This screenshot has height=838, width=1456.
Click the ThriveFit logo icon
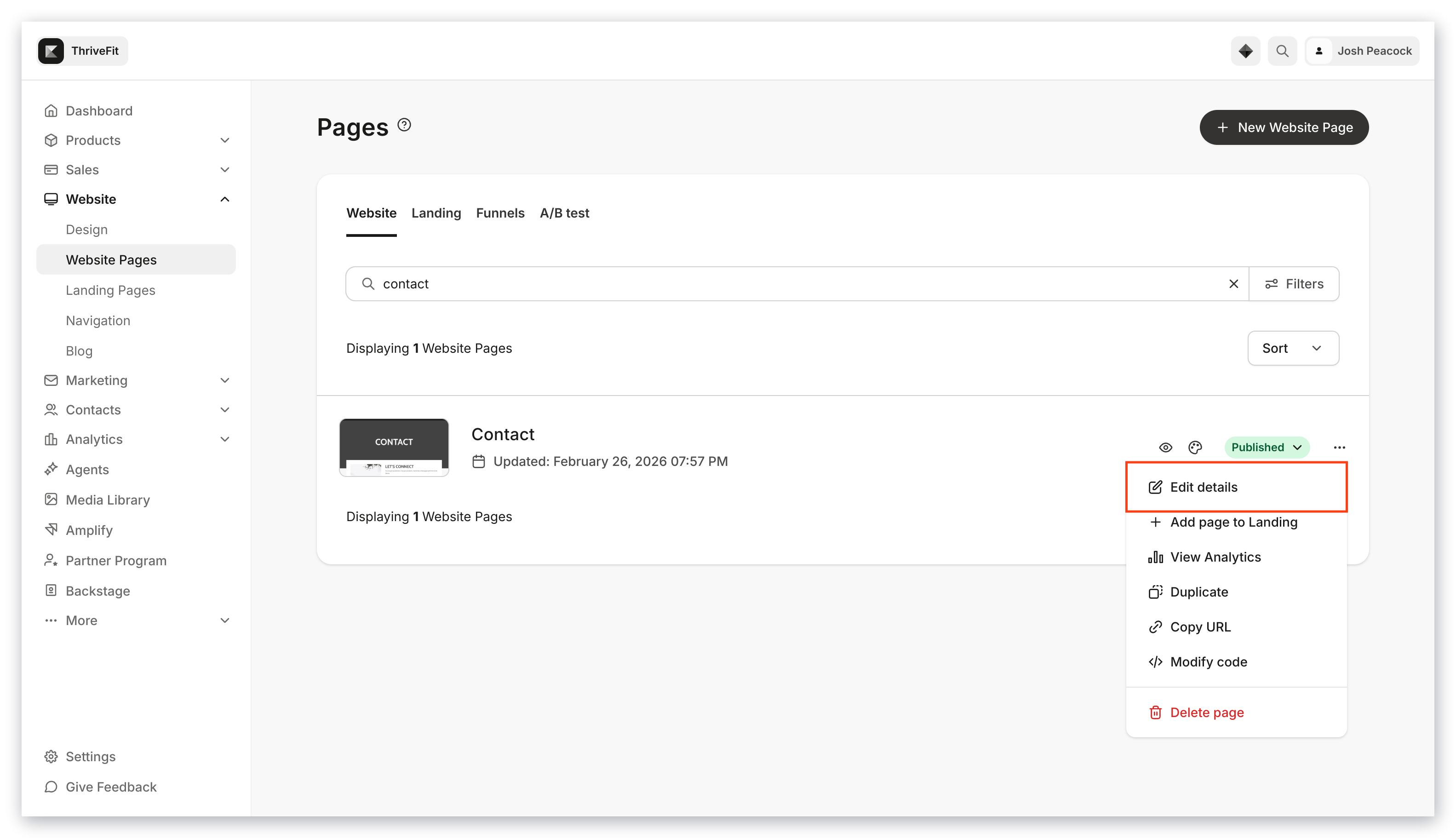[x=51, y=51]
